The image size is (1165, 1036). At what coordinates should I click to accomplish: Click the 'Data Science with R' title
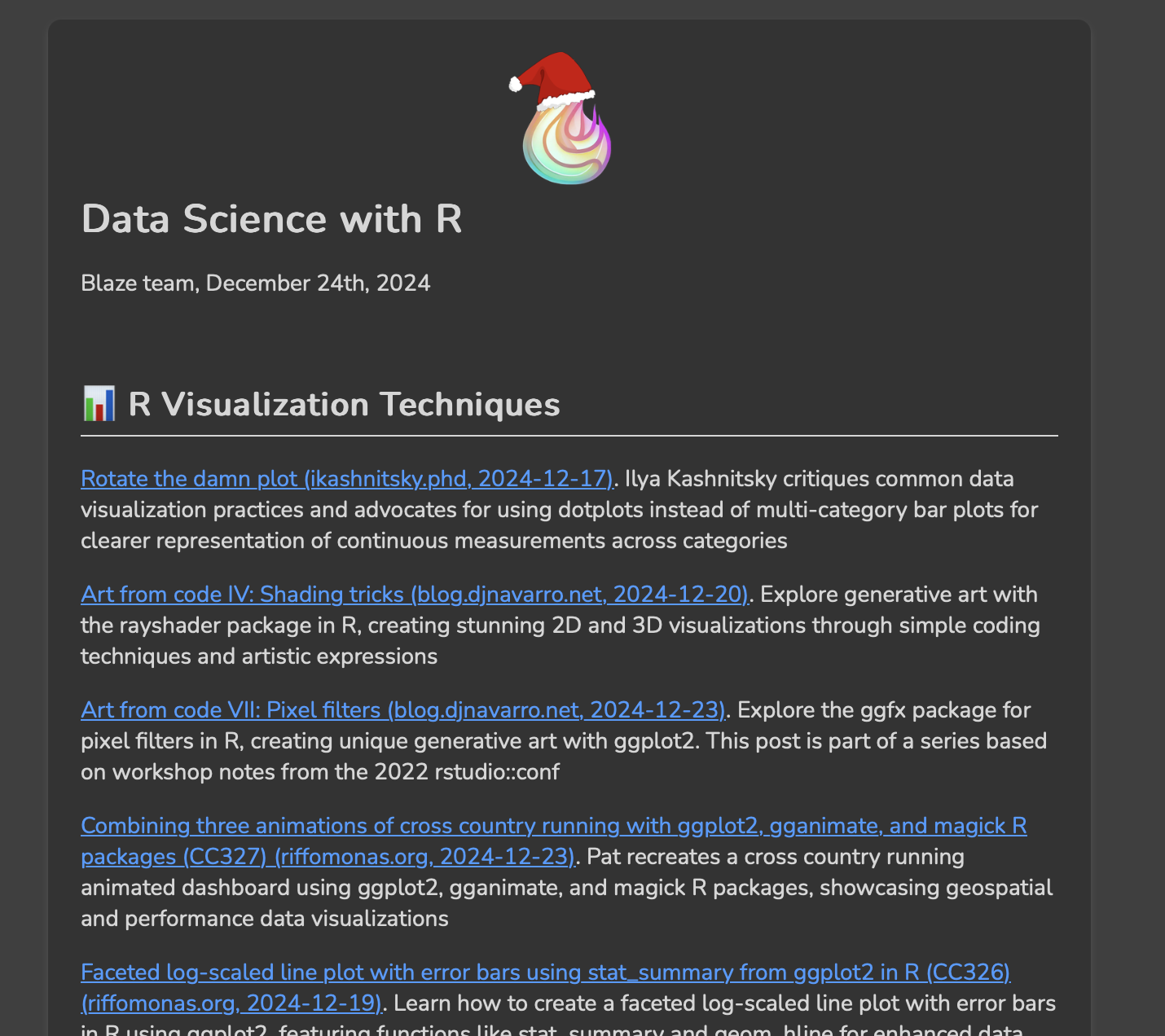click(272, 219)
